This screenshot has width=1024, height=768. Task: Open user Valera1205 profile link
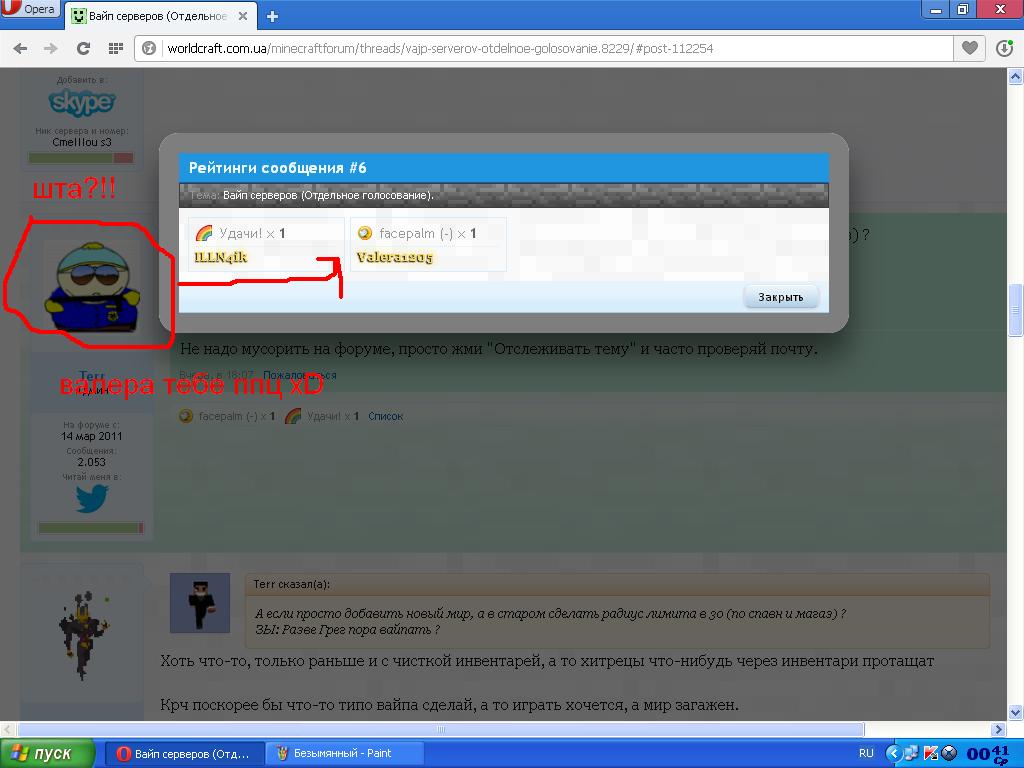point(394,257)
